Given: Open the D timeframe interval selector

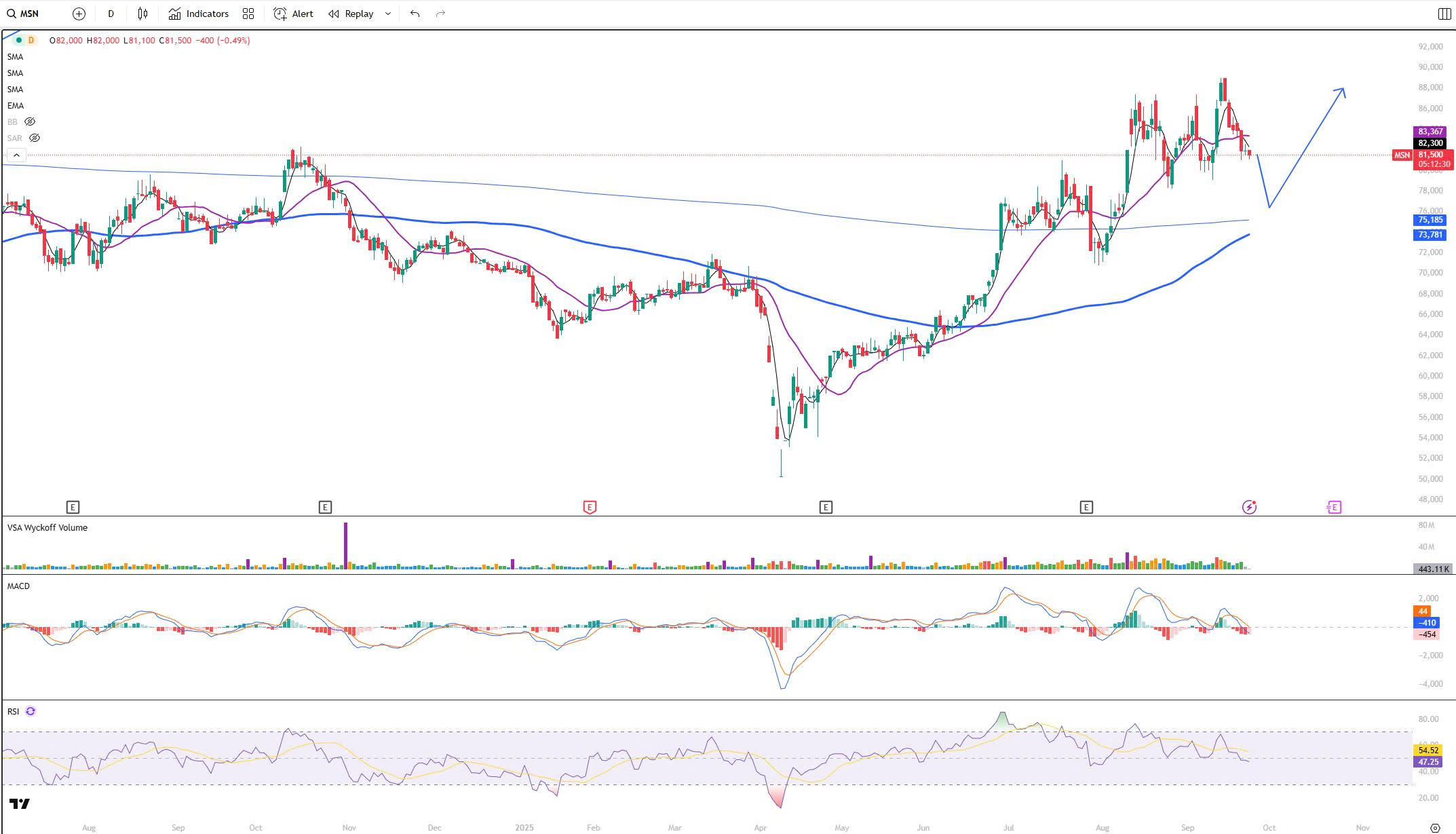Looking at the screenshot, I should pyautogui.click(x=111, y=14).
